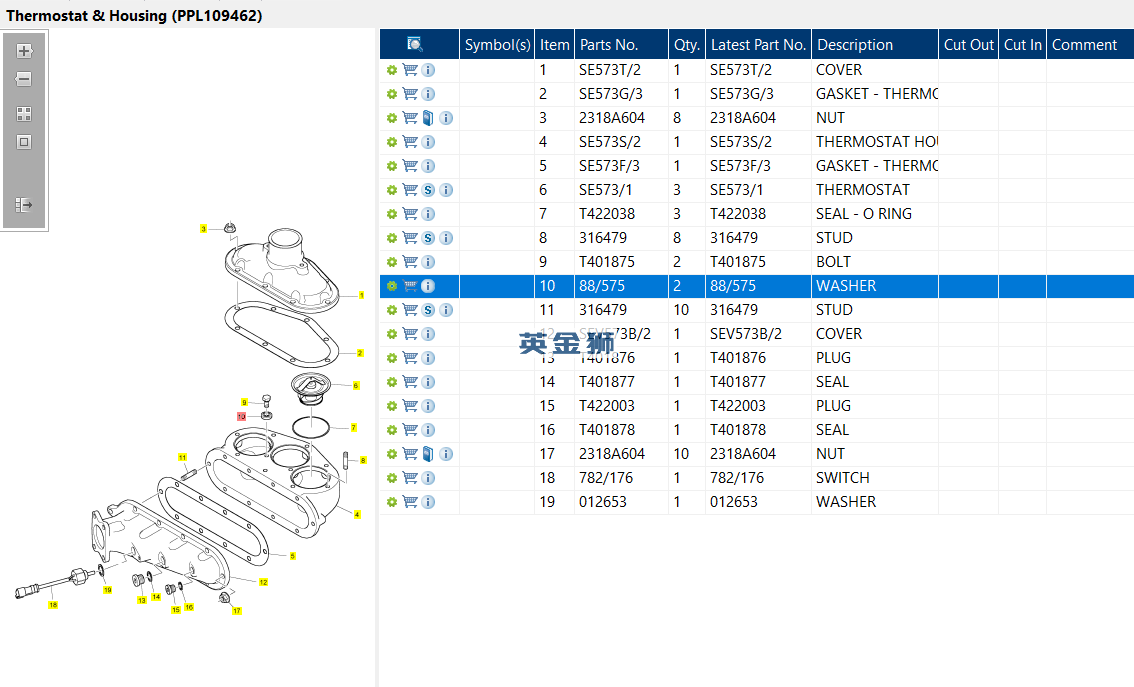Click the supersession S icon for item 8
Screen dimensions: 1134x687
[x=428, y=238]
